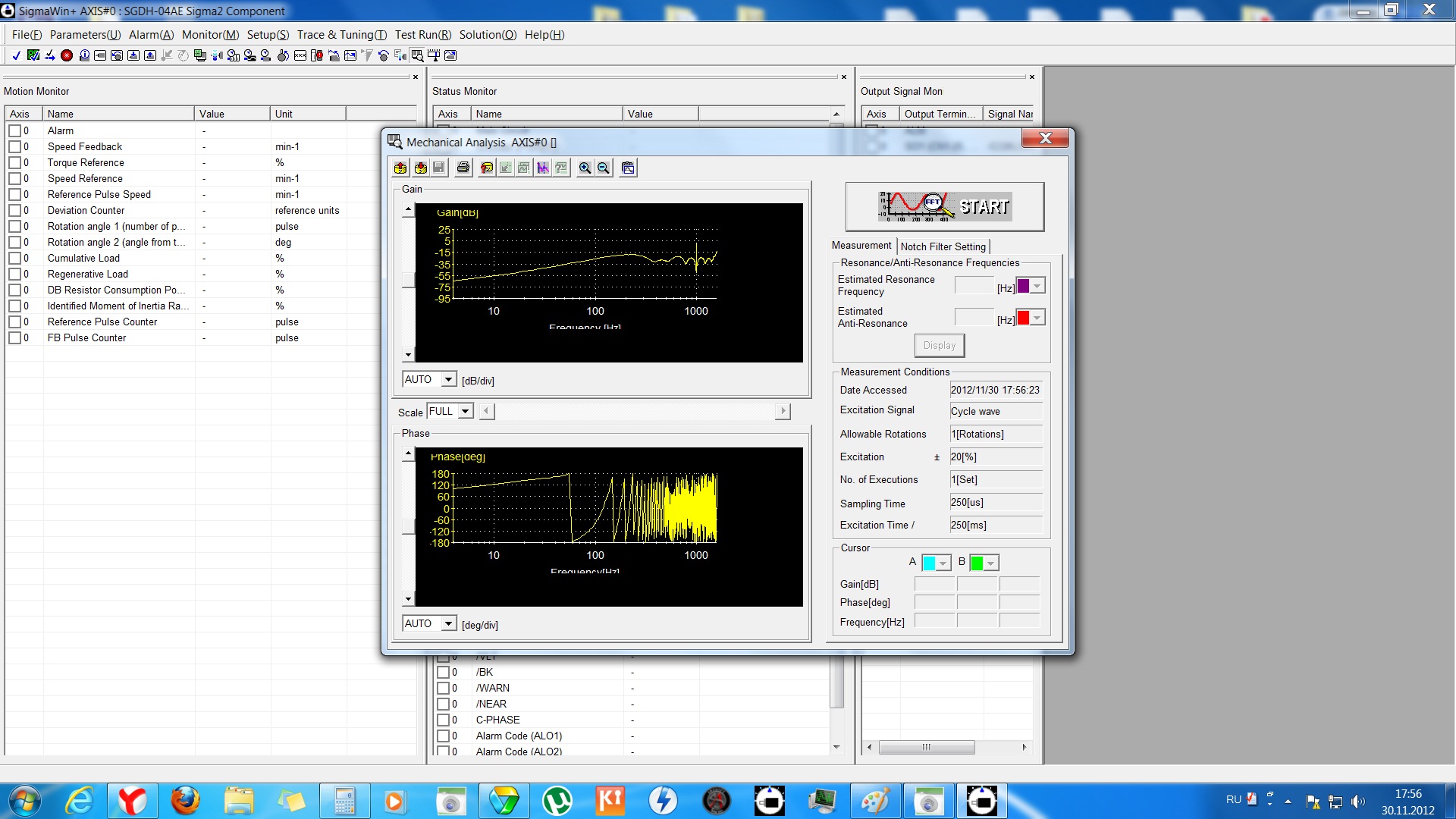This screenshot has height=819, width=1456.
Task: Open Cursor A cyan color picker
Action: (x=943, y=563)
